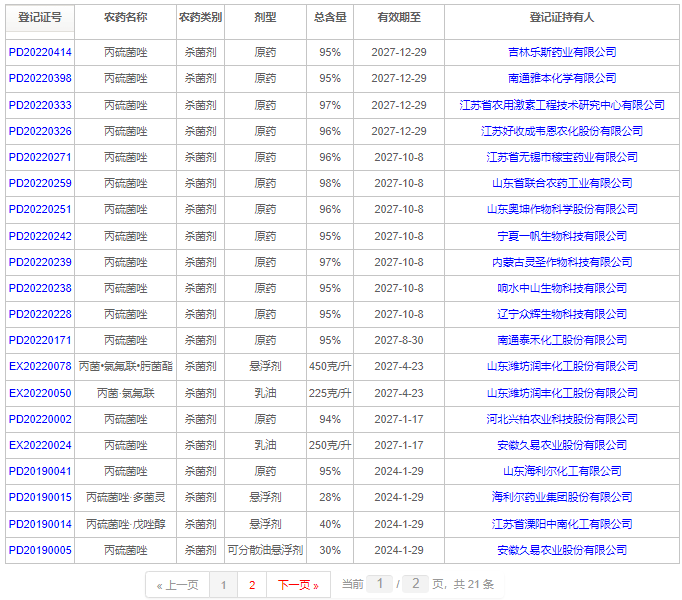Open holder 辽宁众辉生物科技有限公司

pos(562,314)
